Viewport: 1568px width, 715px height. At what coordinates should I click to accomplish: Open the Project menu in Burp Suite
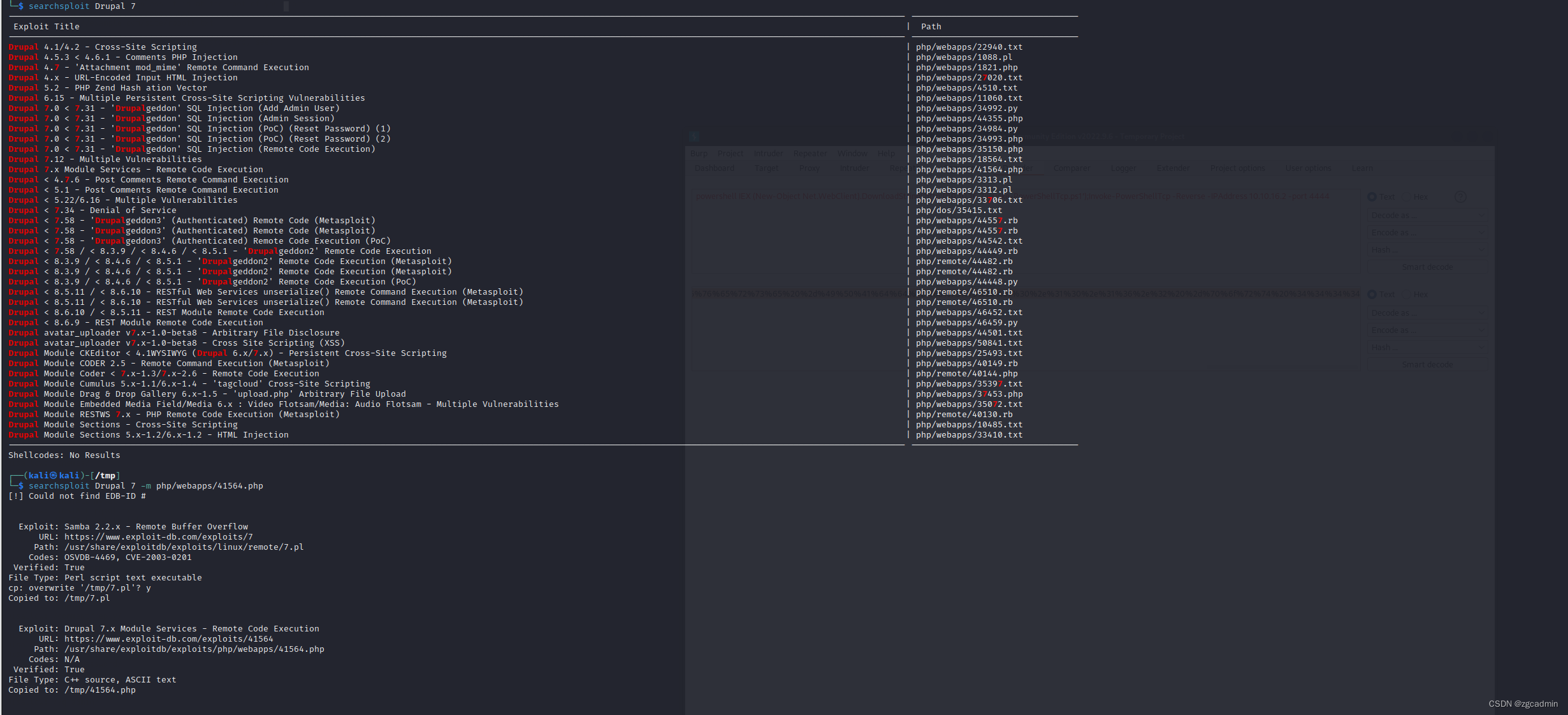pos(730,153)
